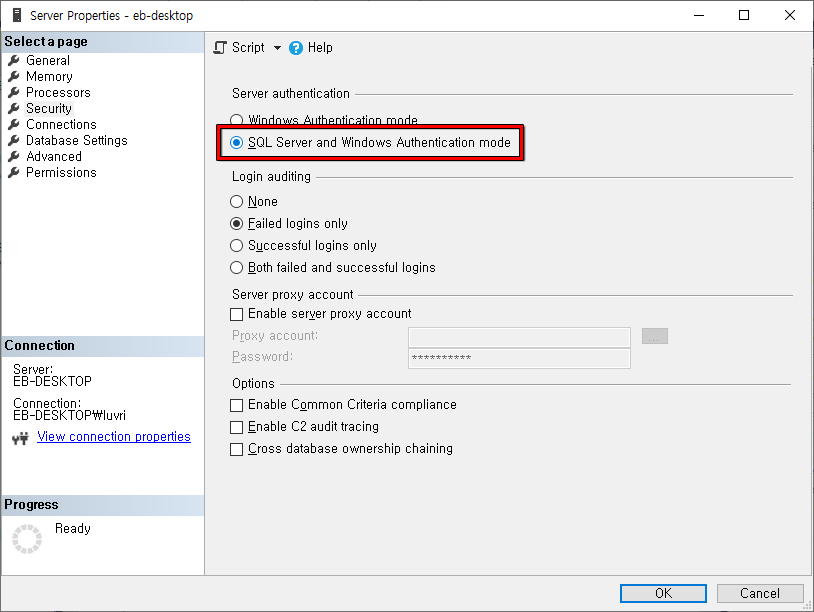The width and height of the screenshot is (814, 612).
Task: Select Successful logins only option
Action: [x=236, y=246]
